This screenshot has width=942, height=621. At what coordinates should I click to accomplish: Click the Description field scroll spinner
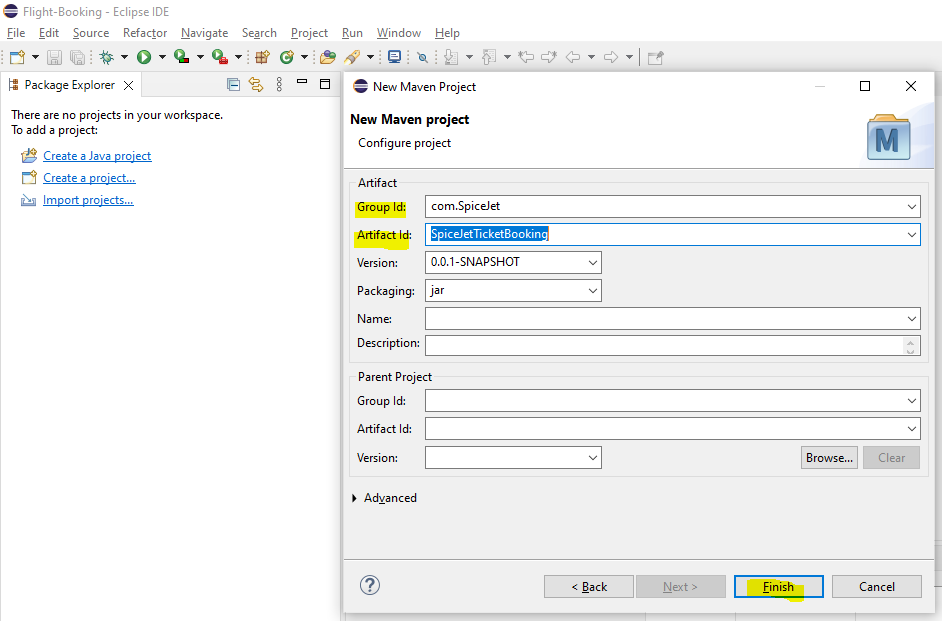tap(910, 346)
